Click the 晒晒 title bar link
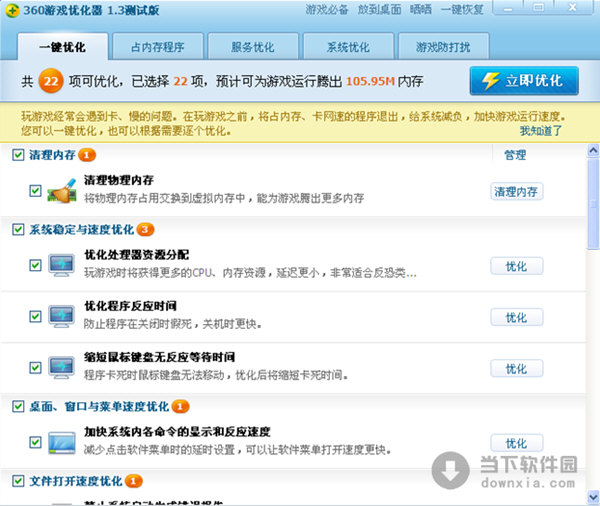Viewport: 600px width, 506px height. [x=421, y=10]
